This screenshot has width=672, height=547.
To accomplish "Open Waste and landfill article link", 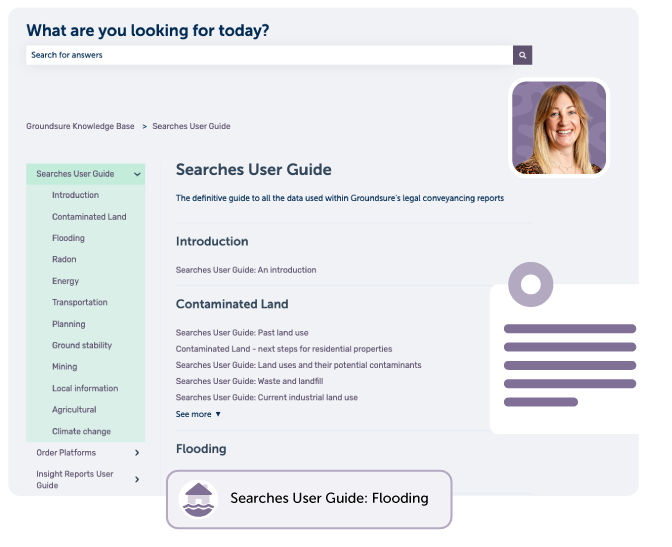I will coord(249,381).
